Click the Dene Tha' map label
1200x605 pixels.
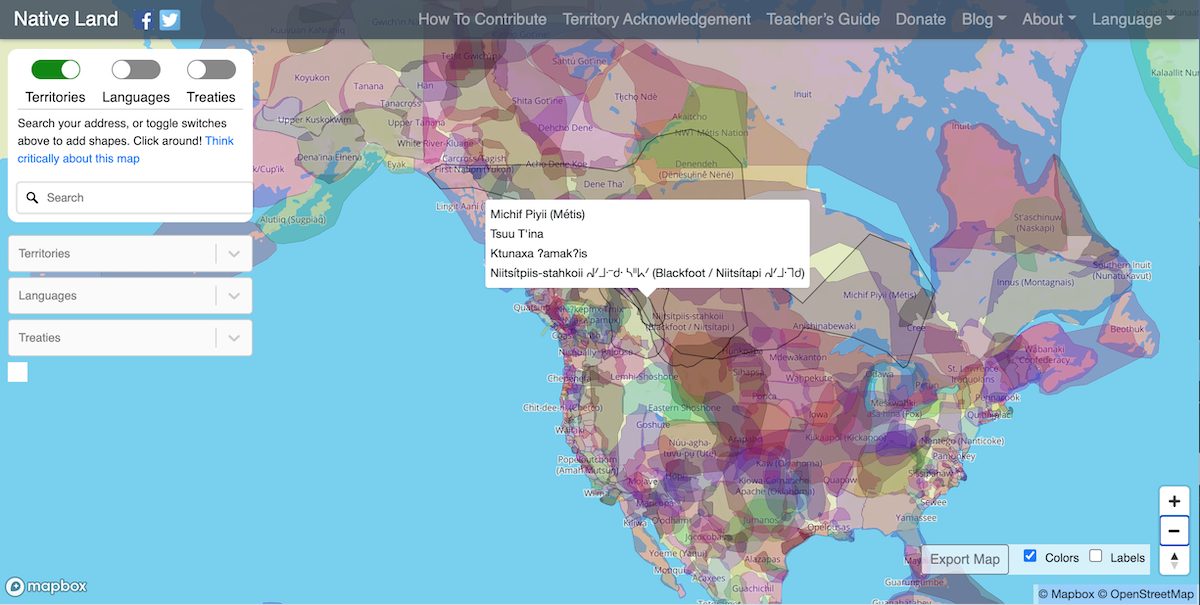point(603,184)
